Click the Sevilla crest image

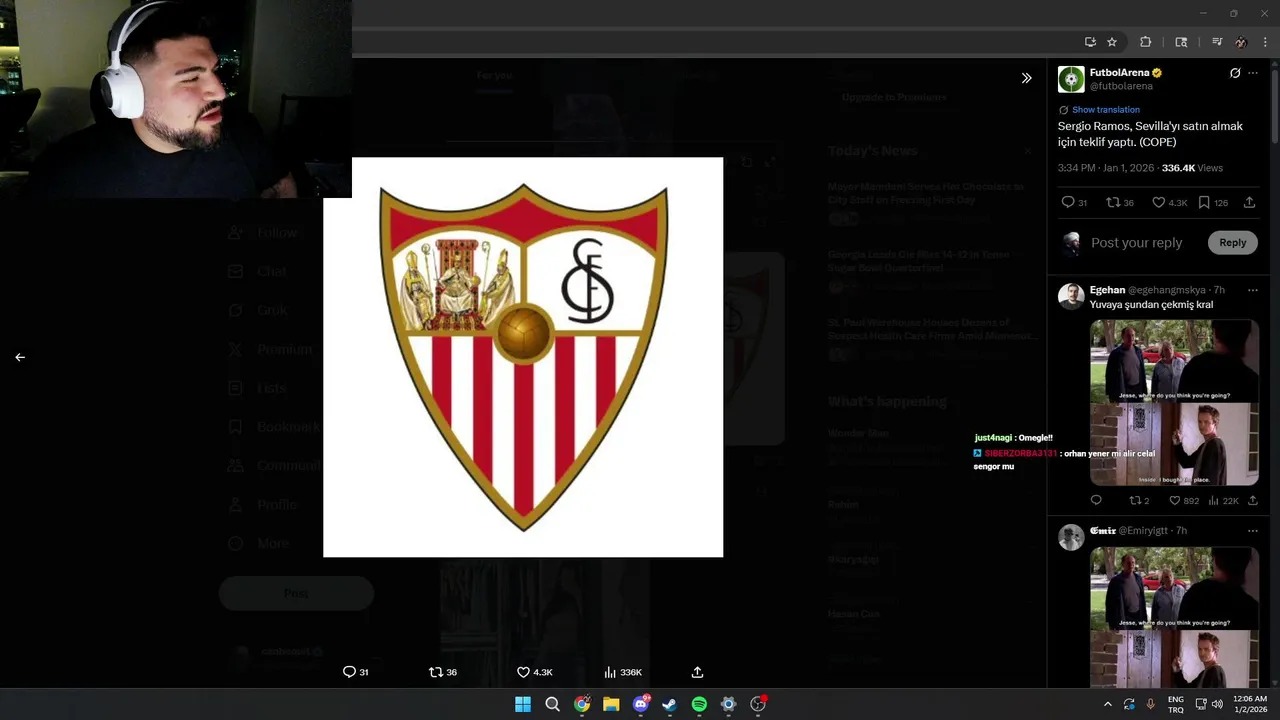tap(523, 357)
